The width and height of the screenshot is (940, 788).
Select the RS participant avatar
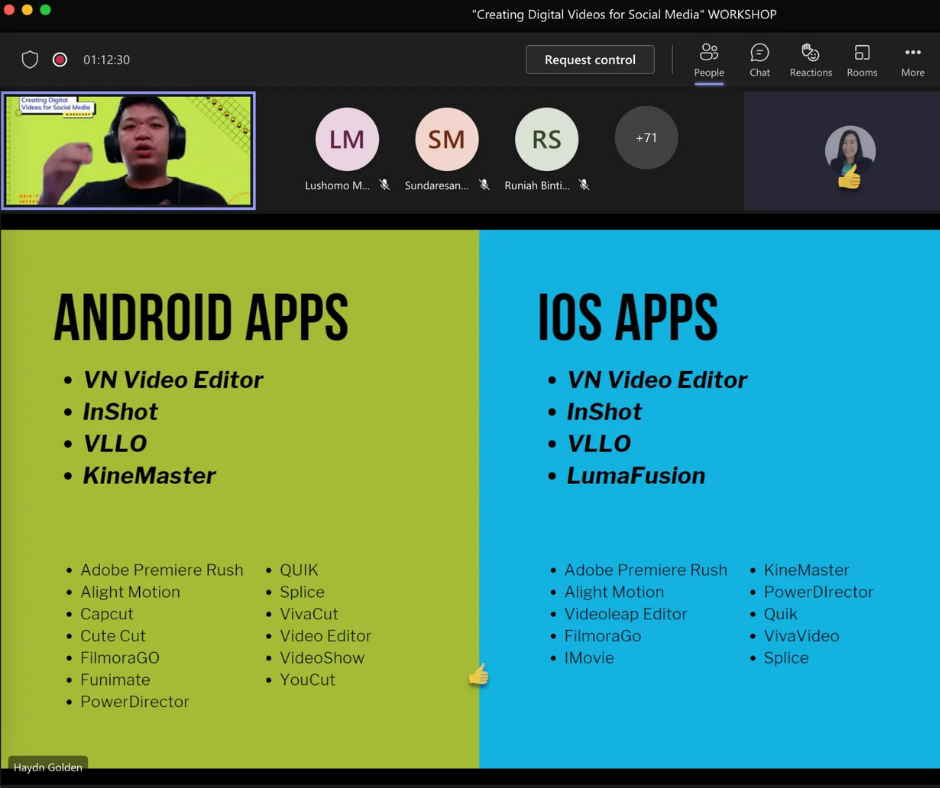[546, 139]
